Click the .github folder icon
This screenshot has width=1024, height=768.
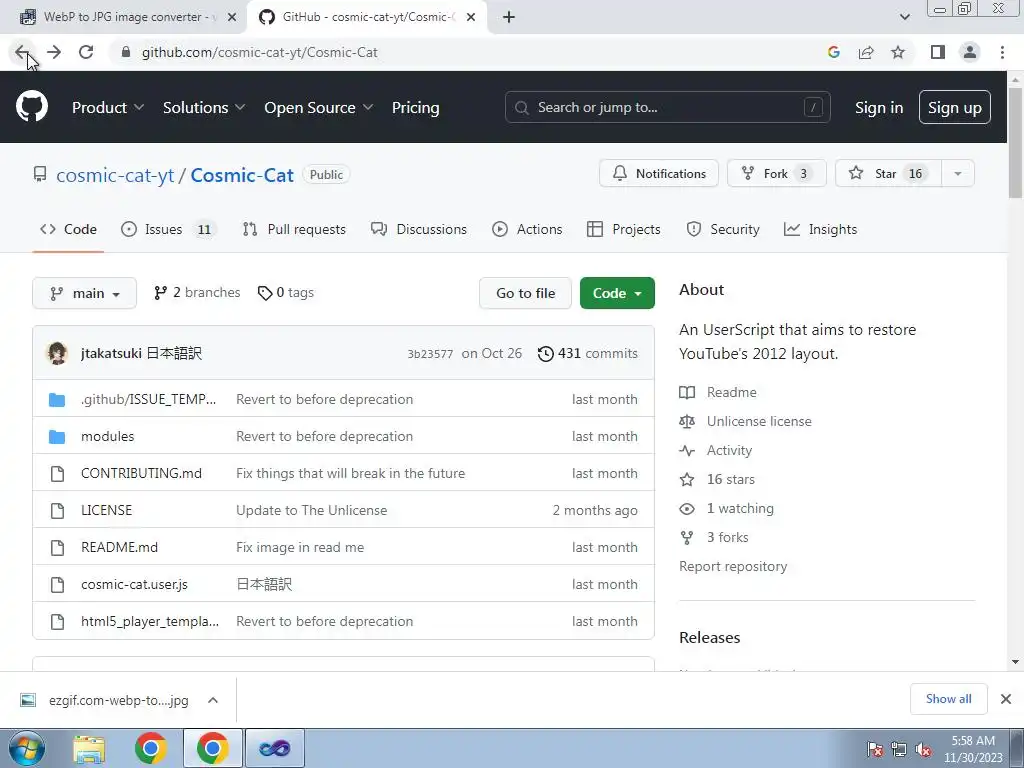(x=57, y=400)
